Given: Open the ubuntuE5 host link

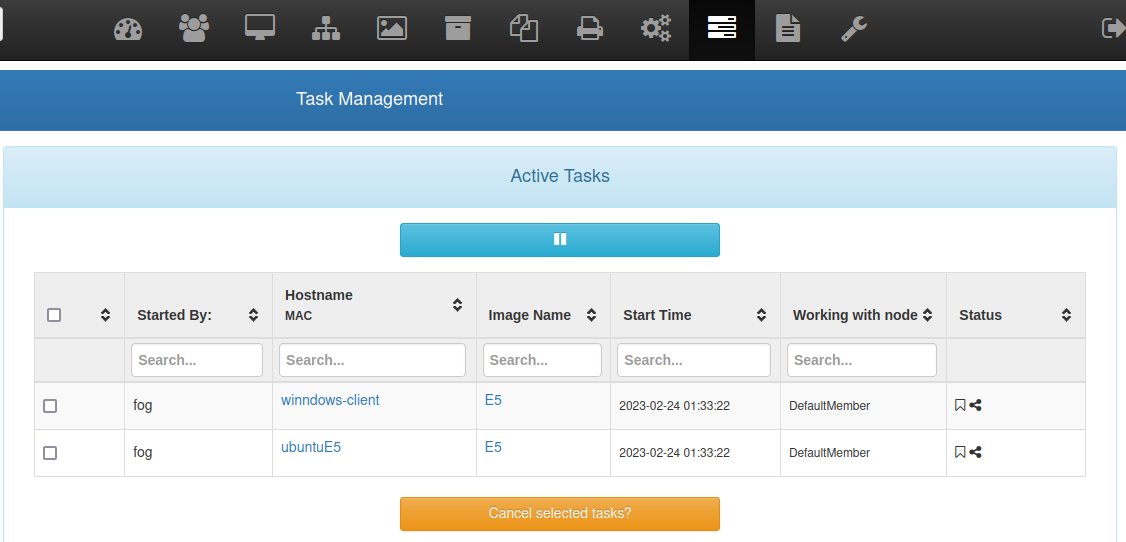Looking at the screenshot, I should point(311,447).
